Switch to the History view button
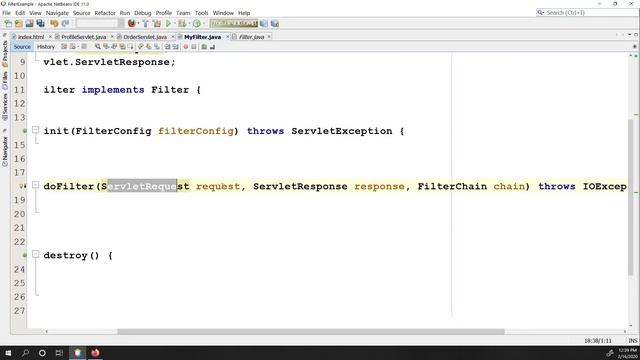This screenshot has height=360, width=640. 46,47
